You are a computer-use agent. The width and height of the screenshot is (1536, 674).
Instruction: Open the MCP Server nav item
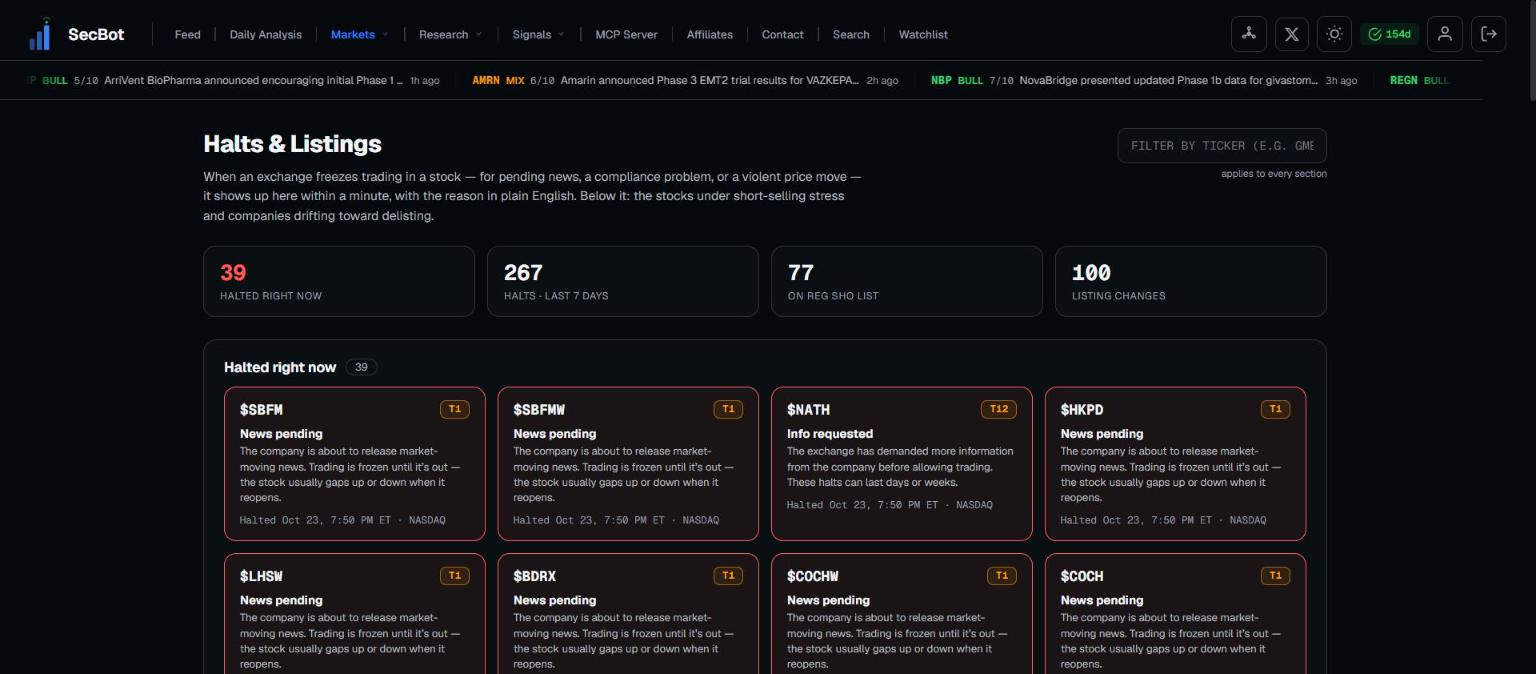pos(626,34)
